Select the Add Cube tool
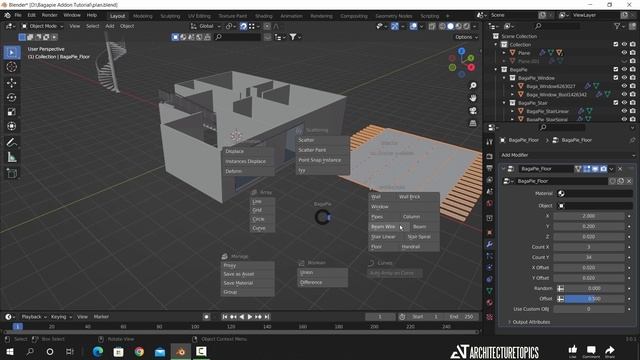Image resolution: width=640 pixels, height=360 pixels. pyautogui.click(x=11, y=173)
